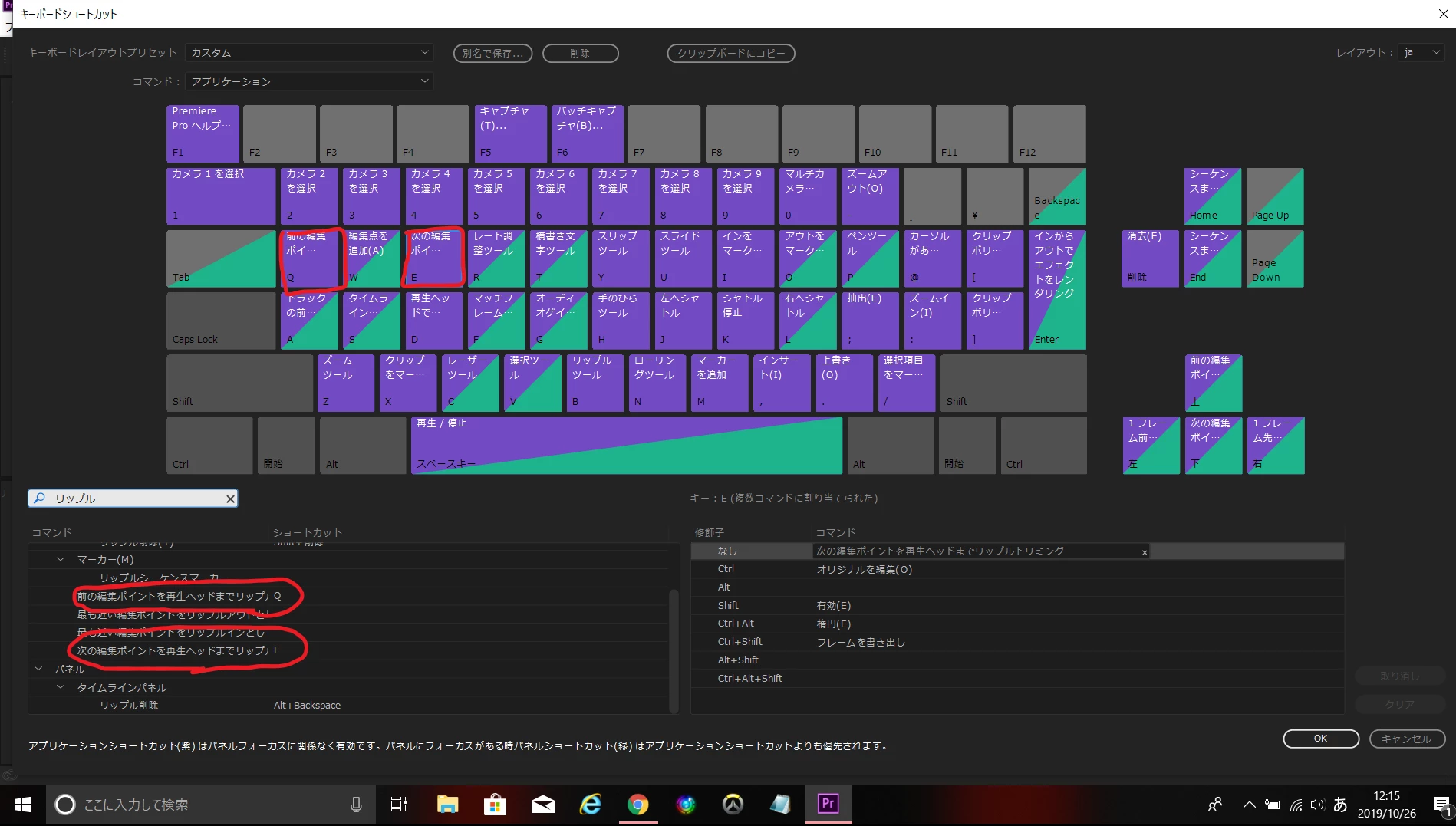Viewport: 1456px width, 826px height.
Task: Open the コマンド アプリケーション dropdown
Action: click(309, 81)
